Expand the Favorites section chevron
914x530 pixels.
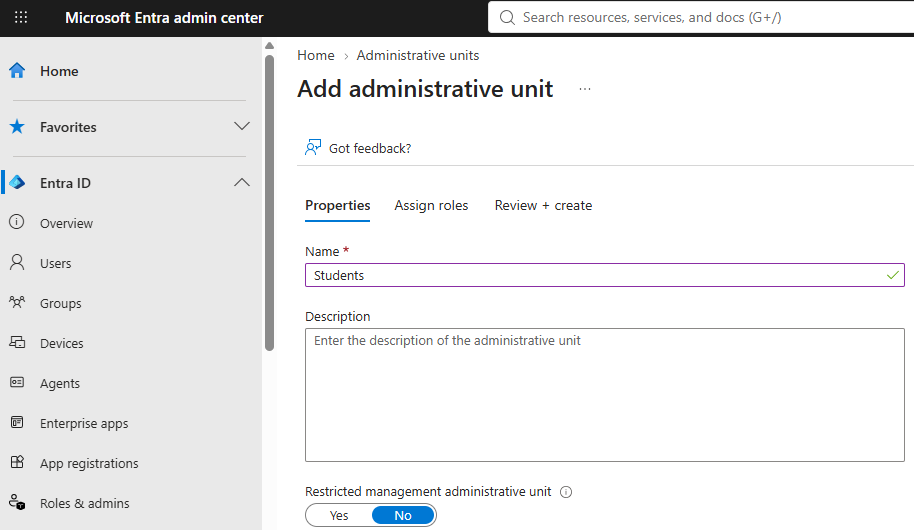point(242,127)
